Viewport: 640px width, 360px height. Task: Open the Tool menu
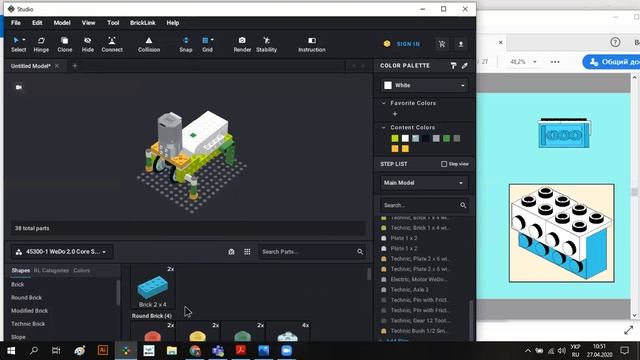click(113, 23)
